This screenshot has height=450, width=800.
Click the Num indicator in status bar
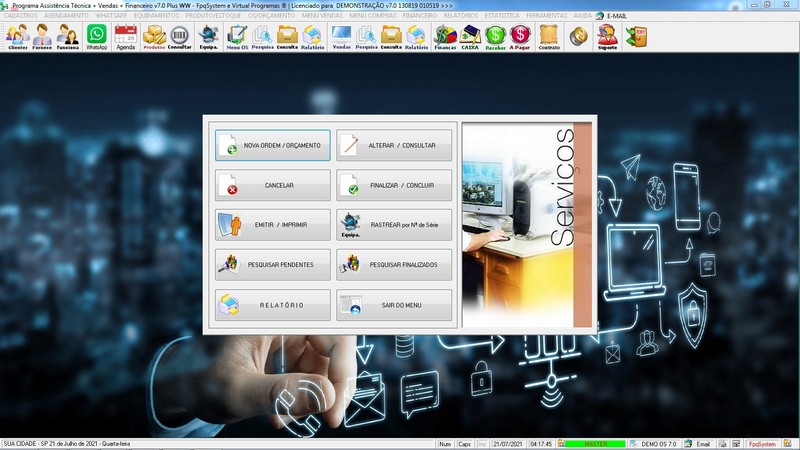445,444
